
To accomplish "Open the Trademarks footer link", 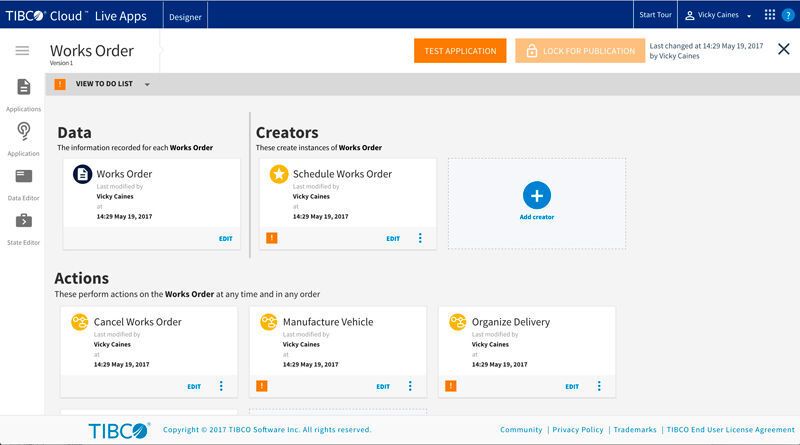I will (635, 430).
